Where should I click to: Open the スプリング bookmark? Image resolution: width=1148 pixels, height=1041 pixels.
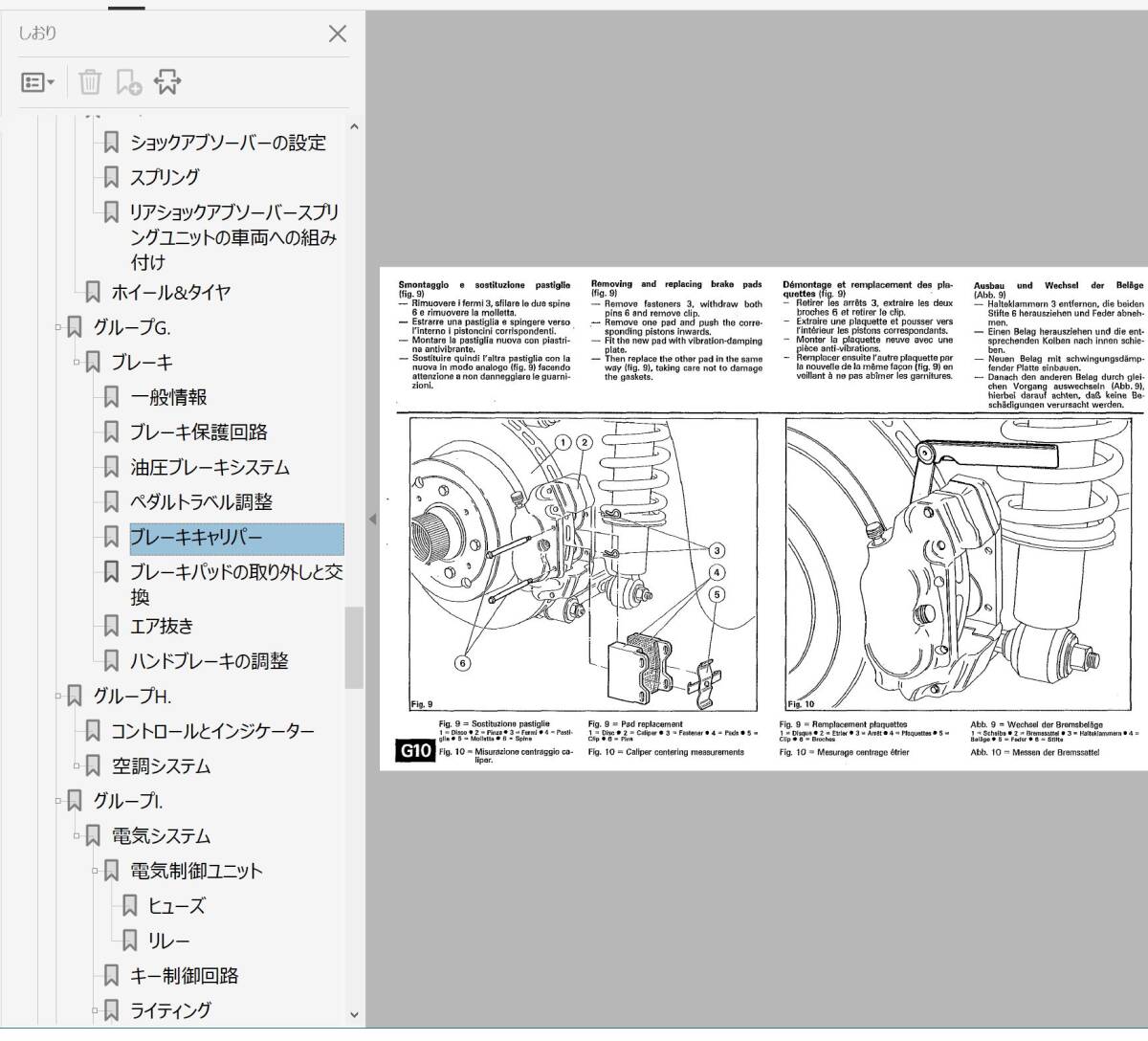click(166, 177)
